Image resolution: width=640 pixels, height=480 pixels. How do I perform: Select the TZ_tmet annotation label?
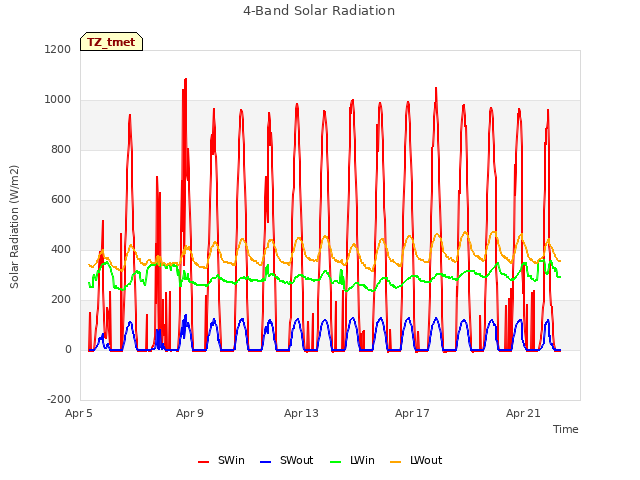(111, 42)
